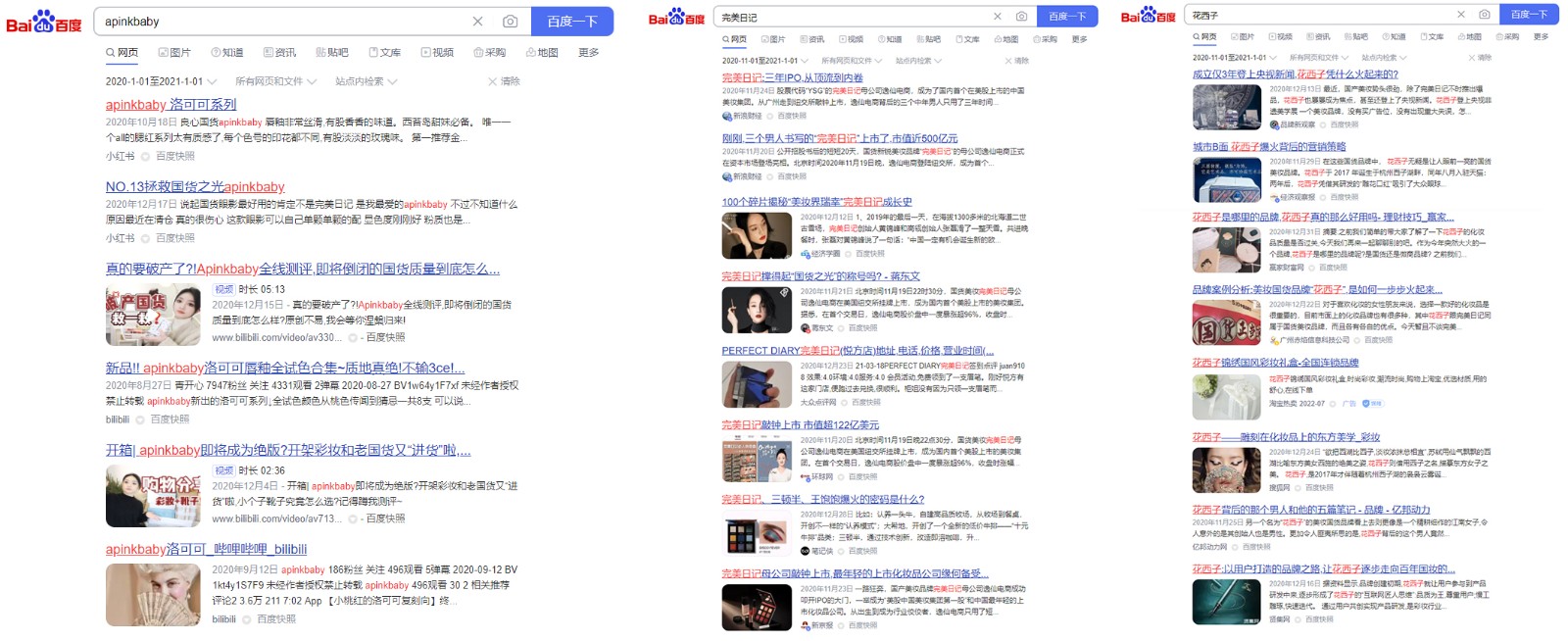1568x641 pixels.
Task: Expand 站点内检索 dropdown in 完美日记 window
Action: (x=917, y=61)
